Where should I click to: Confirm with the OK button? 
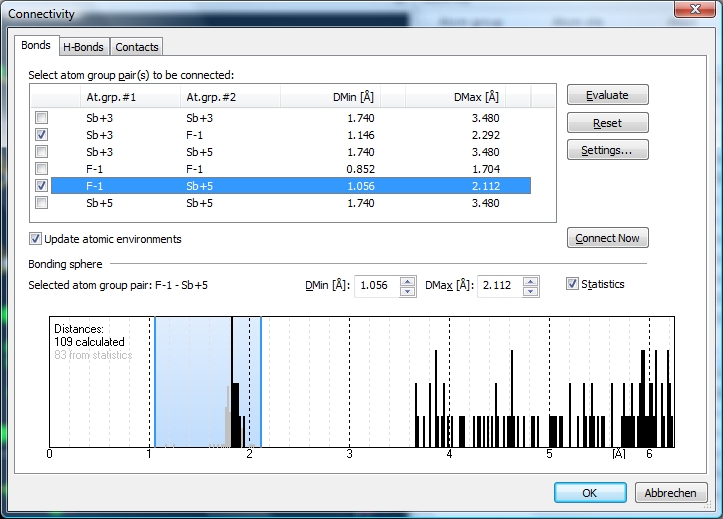point(589,493)
